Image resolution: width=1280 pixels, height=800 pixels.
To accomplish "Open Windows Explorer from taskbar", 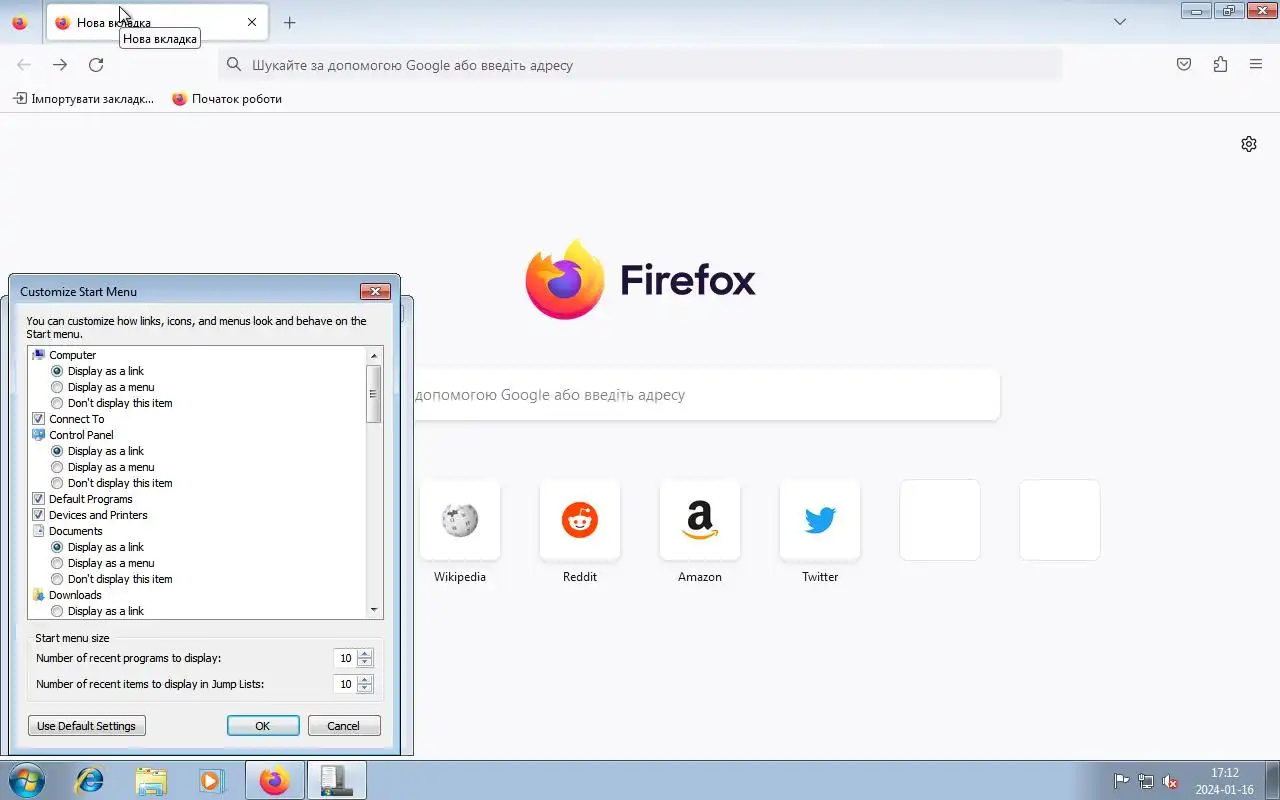I will point(151,780).
